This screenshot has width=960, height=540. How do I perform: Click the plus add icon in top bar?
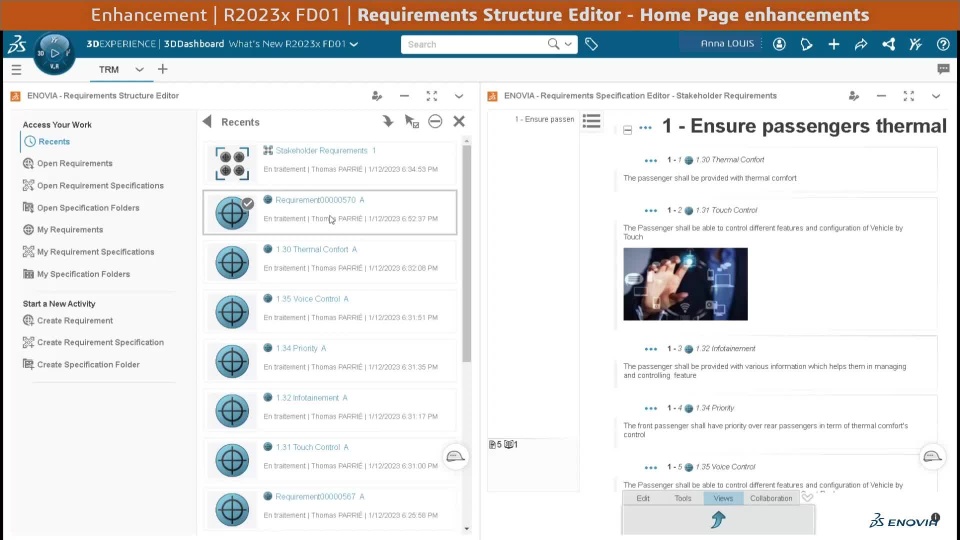(833, 44)
